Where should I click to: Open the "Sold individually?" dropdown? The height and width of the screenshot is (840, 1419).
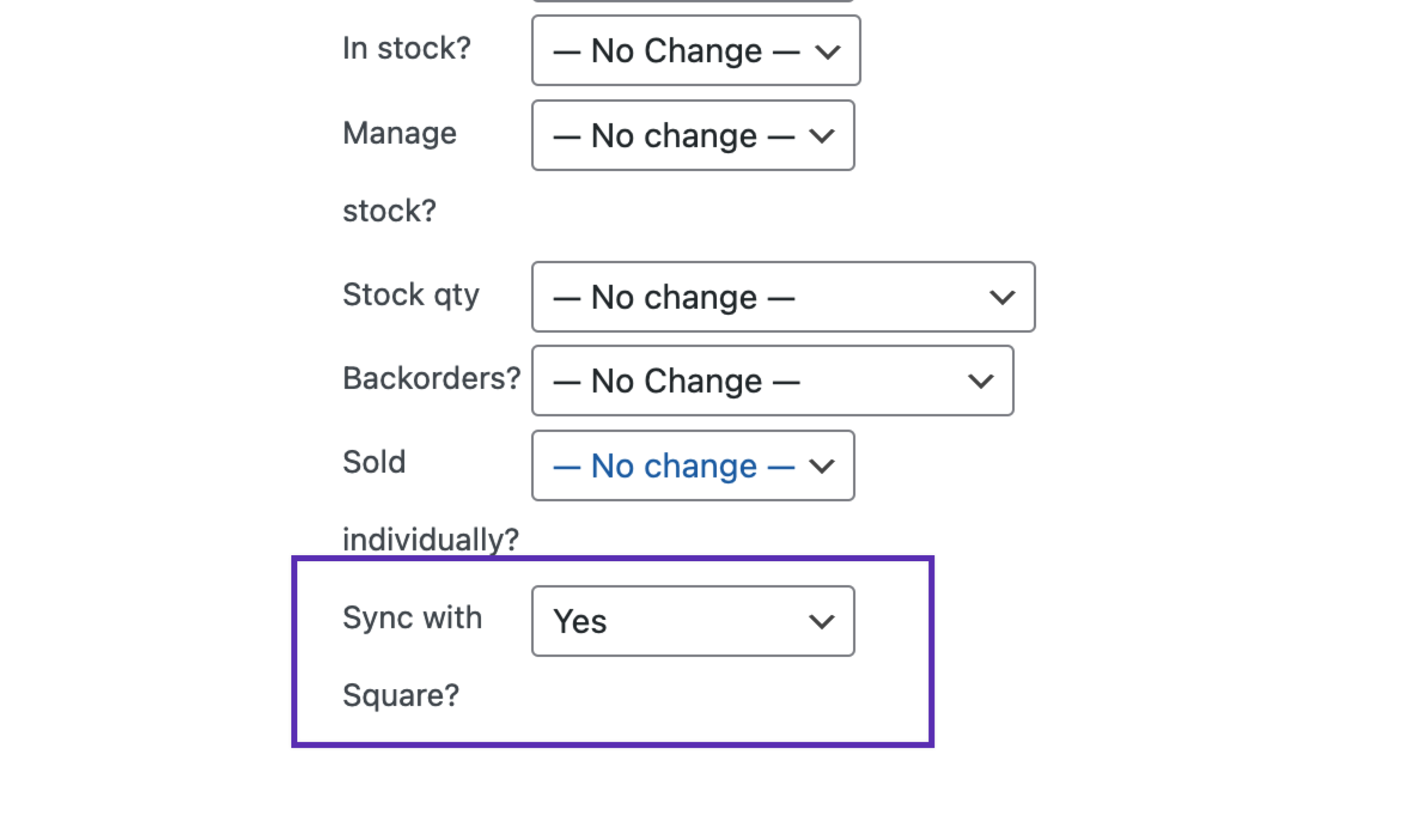691,466
